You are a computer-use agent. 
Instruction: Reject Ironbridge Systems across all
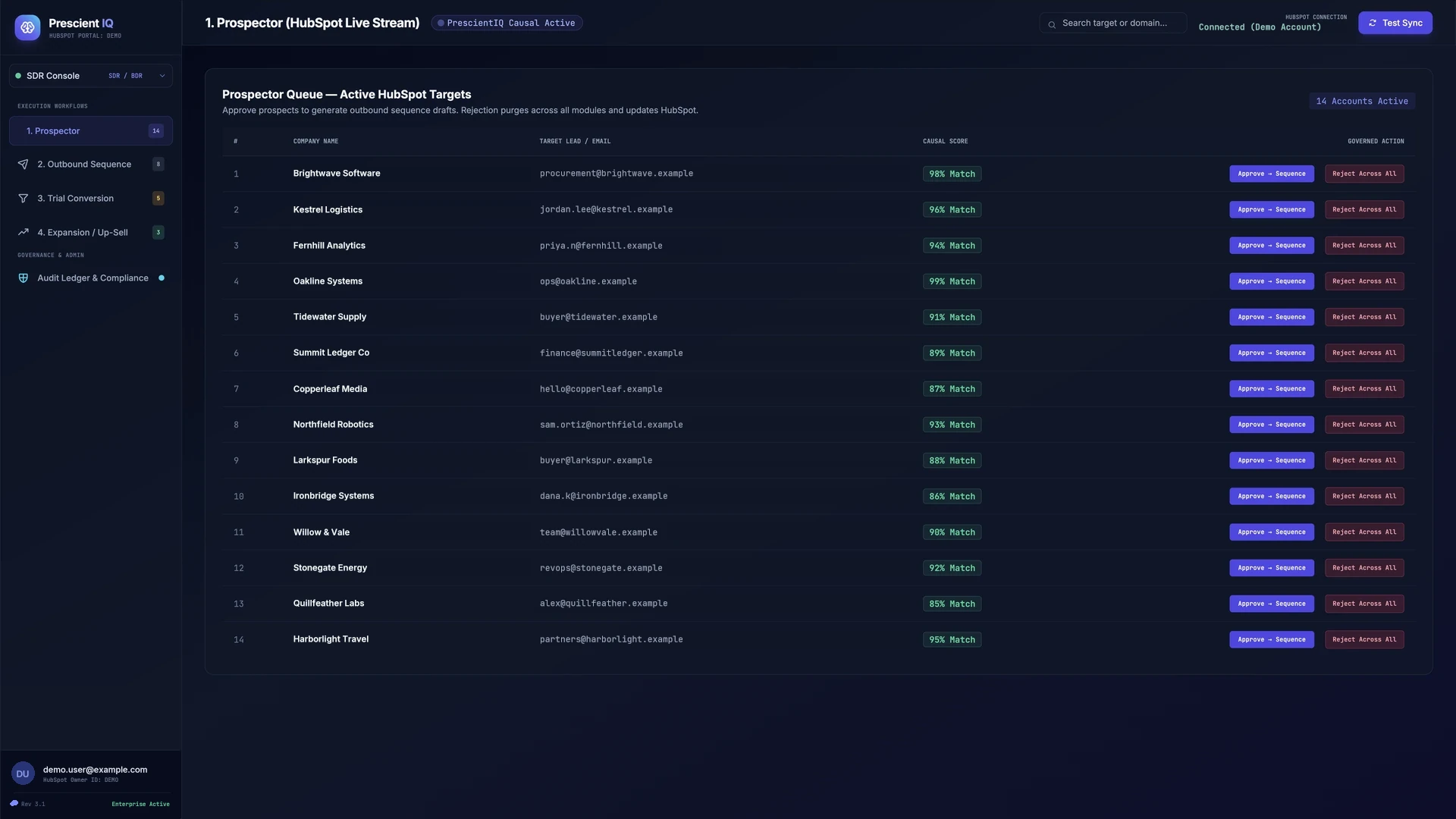(x=1364, y=496)
